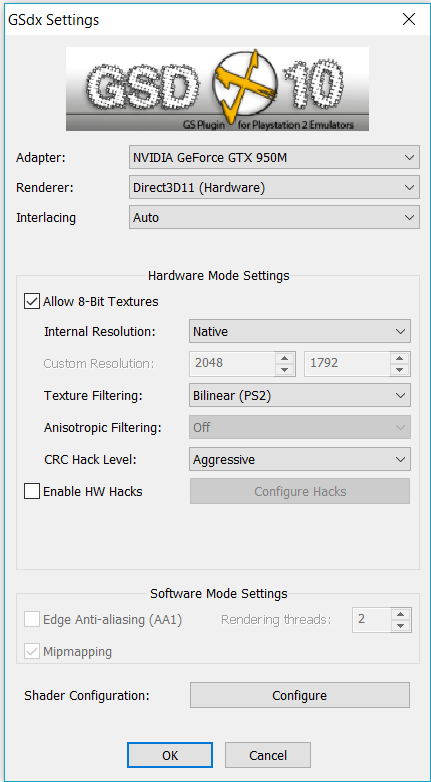
Task: Click the Software Mode Settings heading
Action: [x=218, y=594]
